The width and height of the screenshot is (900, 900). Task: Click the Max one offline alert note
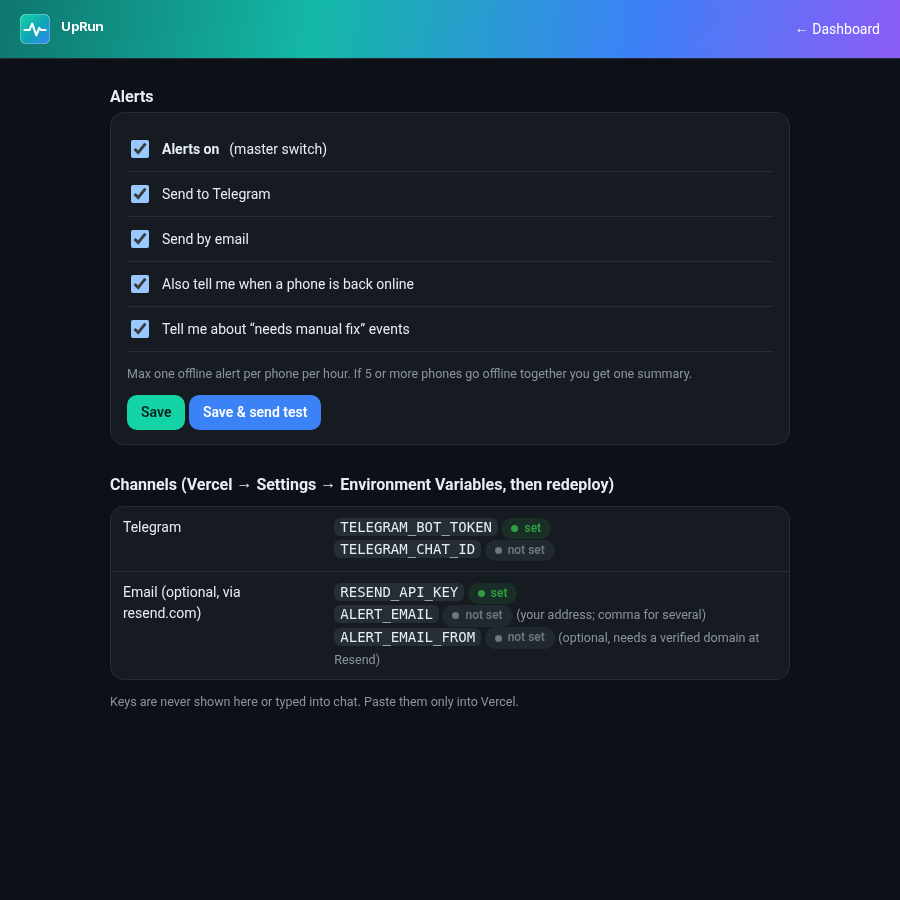pos(409,374)
